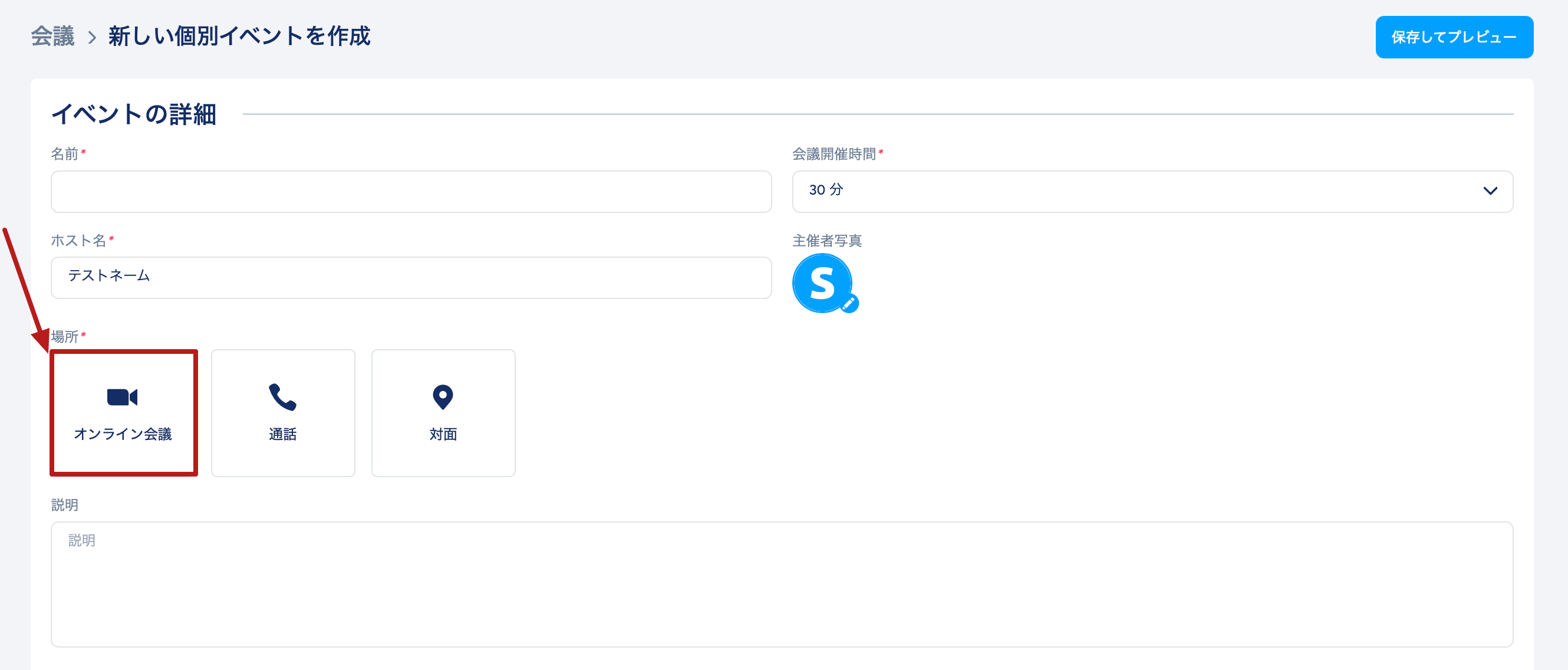
Task: Open the 会議開催時間 30 分 dropdown
Action: (x=1152, y=191)
